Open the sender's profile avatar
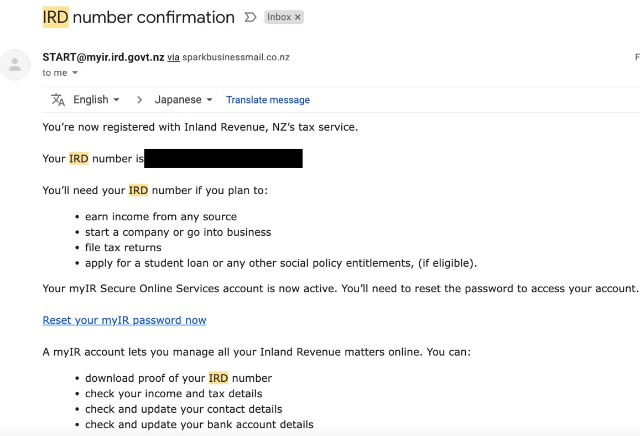This screenshot has height=436, width=640. click(x=15, y=65)
